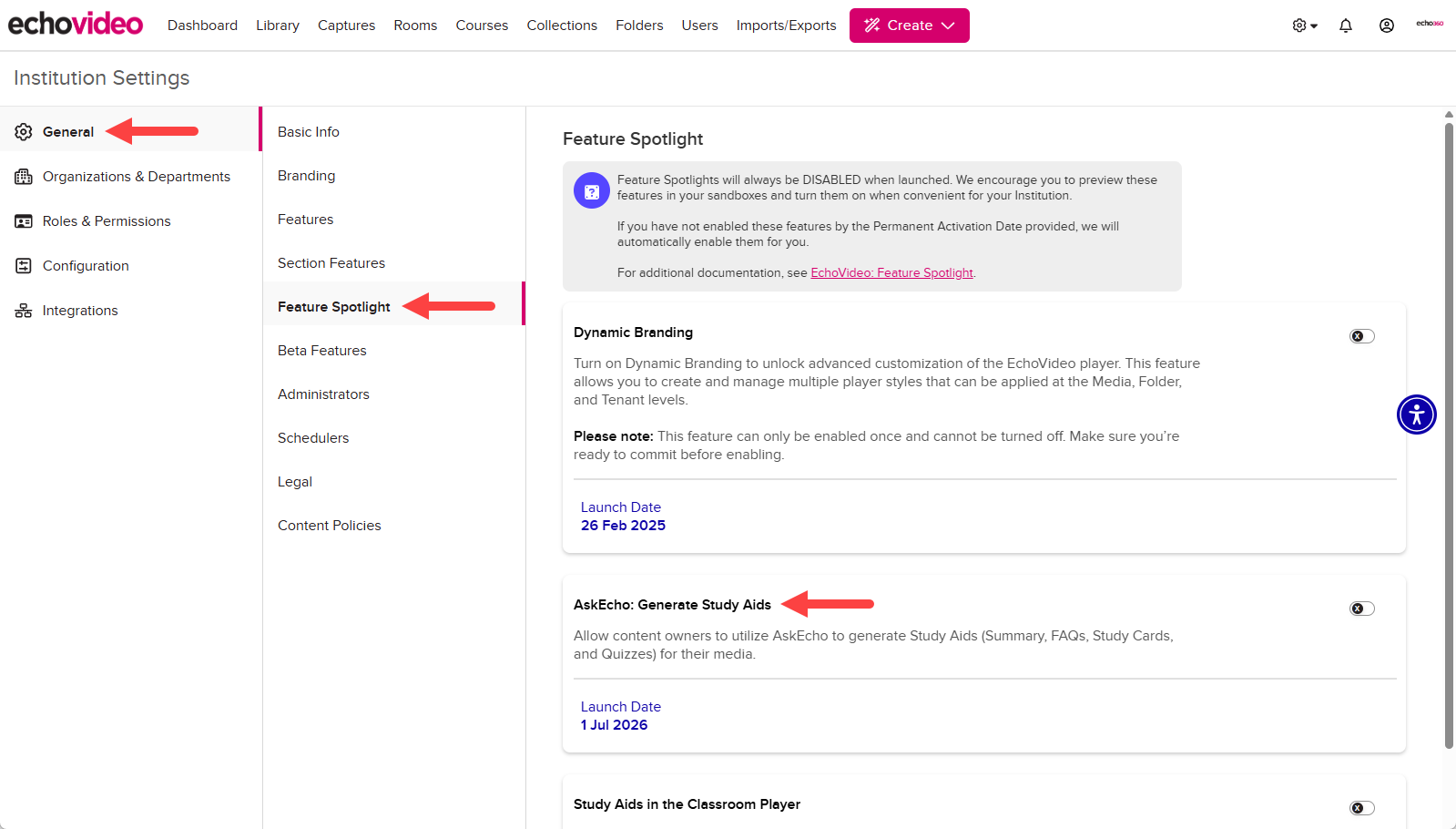Follow the EchoVideo: Feature Spotlight documentation link
This screenshot has height=829, width=1456.
coord(891,273)
